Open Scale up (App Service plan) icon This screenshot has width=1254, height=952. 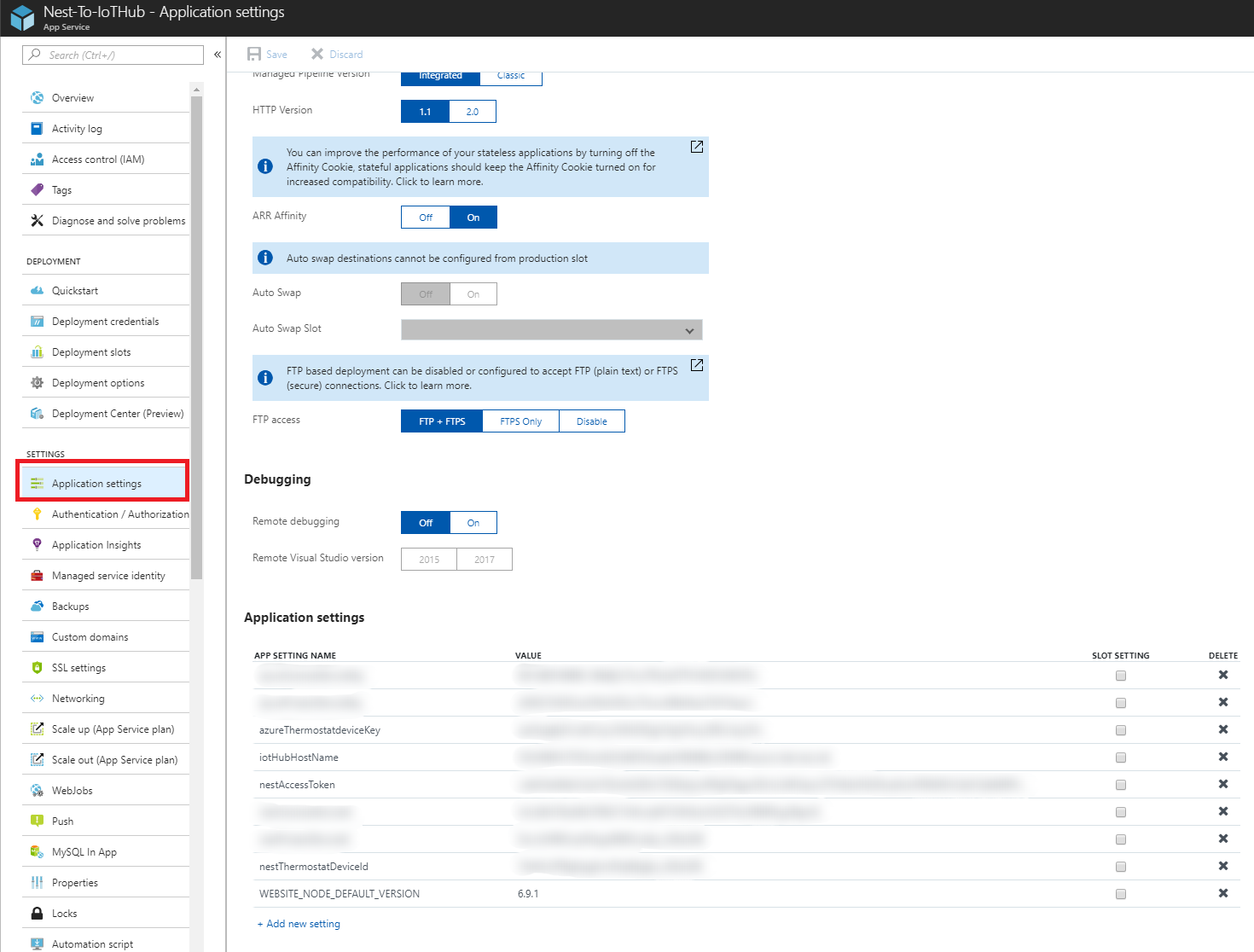(x=37, y=729)
